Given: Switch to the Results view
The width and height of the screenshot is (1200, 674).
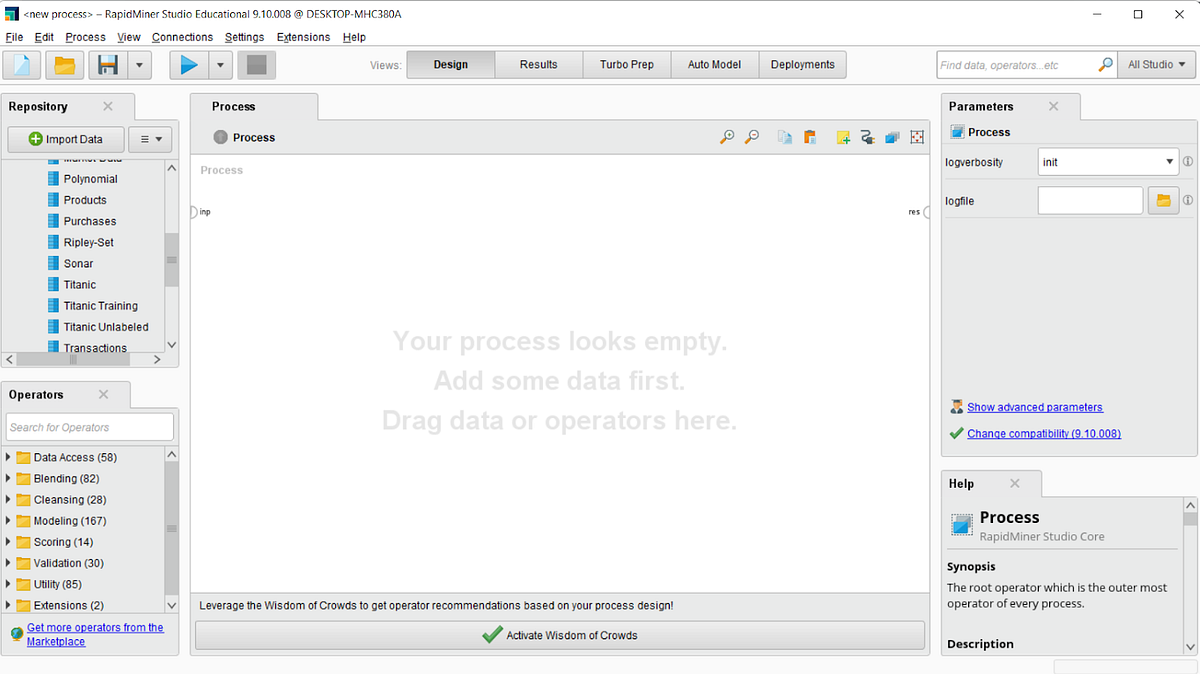Looking at the screenshot, I should [538, 64].
